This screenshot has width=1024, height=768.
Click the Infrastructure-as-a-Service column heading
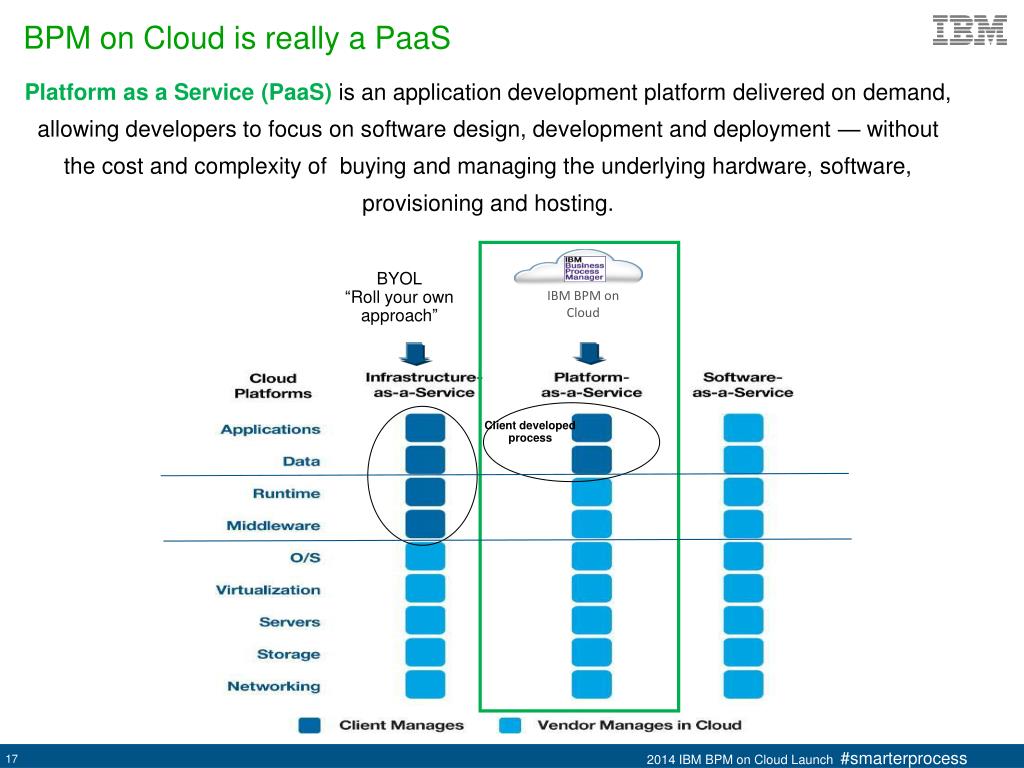tap(423, 385)
